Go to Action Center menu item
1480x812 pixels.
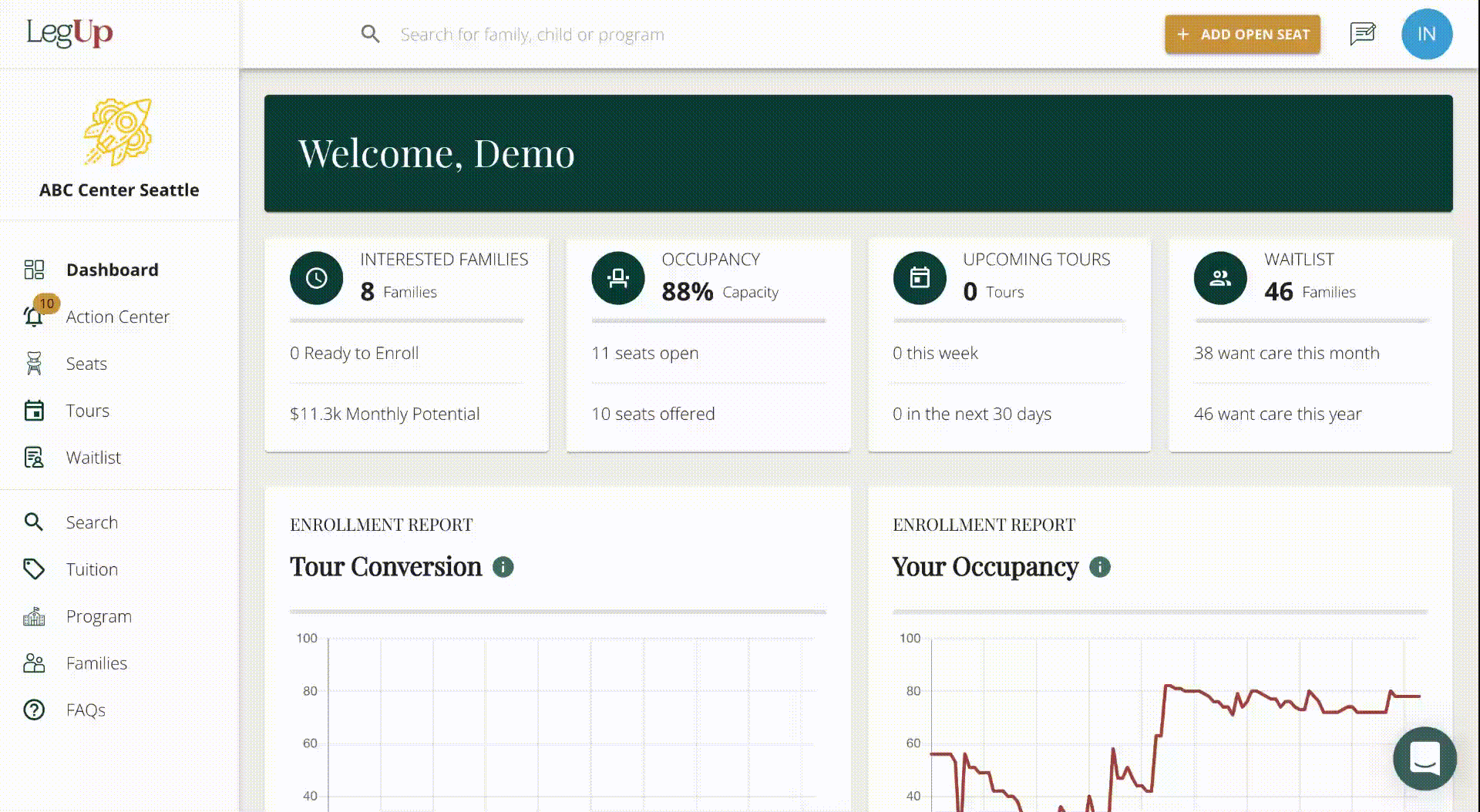[118, 317]
